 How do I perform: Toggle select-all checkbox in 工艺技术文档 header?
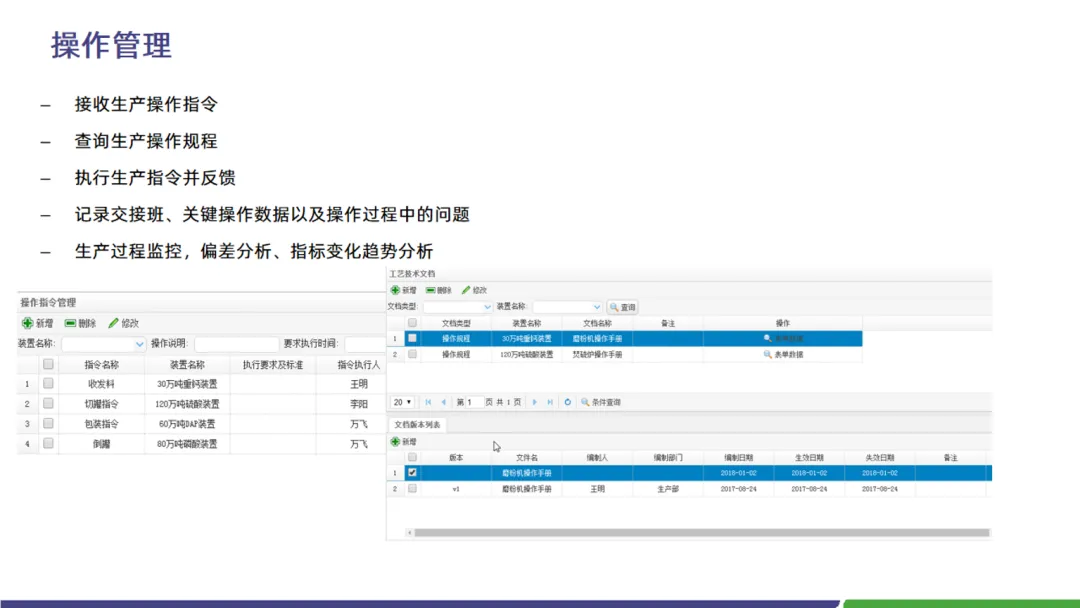(412, 322)
